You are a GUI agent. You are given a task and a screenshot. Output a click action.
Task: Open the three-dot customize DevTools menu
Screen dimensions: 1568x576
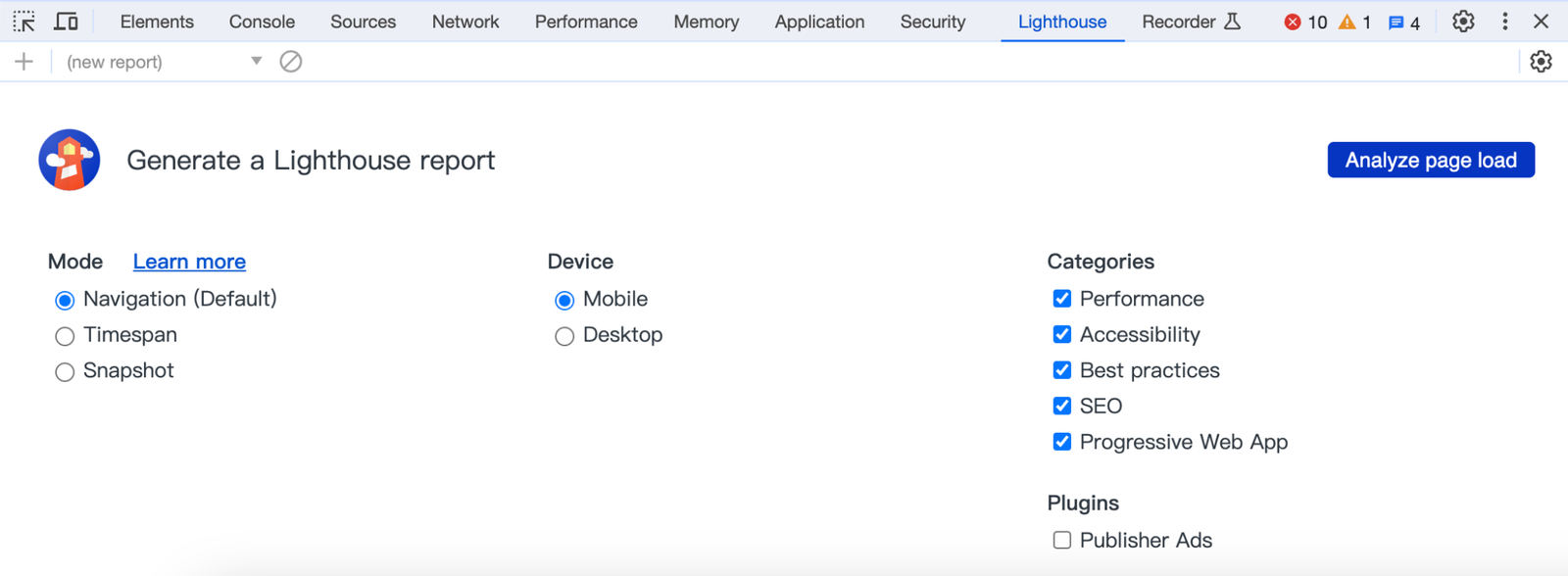click(x=1505, y=22)
